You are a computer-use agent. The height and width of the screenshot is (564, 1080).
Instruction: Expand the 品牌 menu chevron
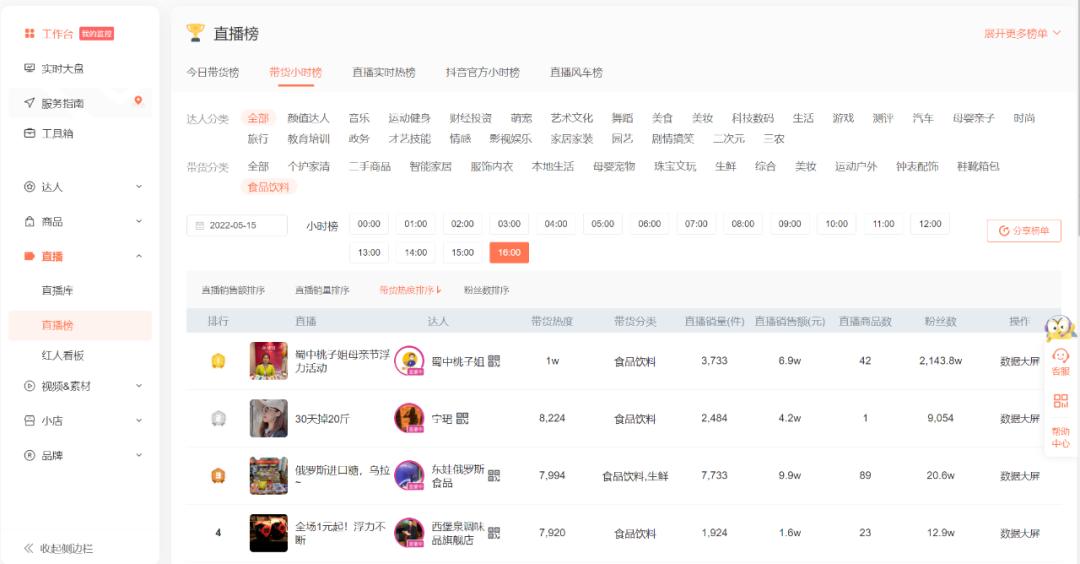pyautogui.click(x=139, y=455)
